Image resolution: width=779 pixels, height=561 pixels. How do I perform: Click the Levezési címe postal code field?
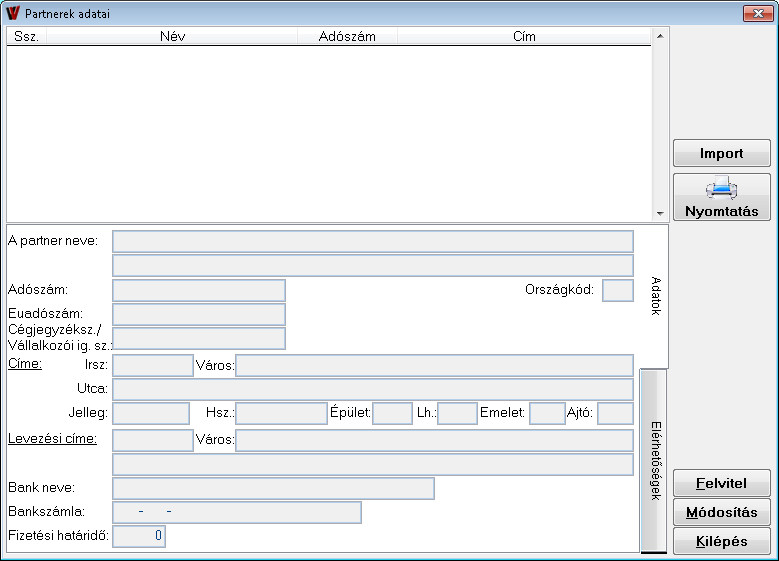point(153,440)
